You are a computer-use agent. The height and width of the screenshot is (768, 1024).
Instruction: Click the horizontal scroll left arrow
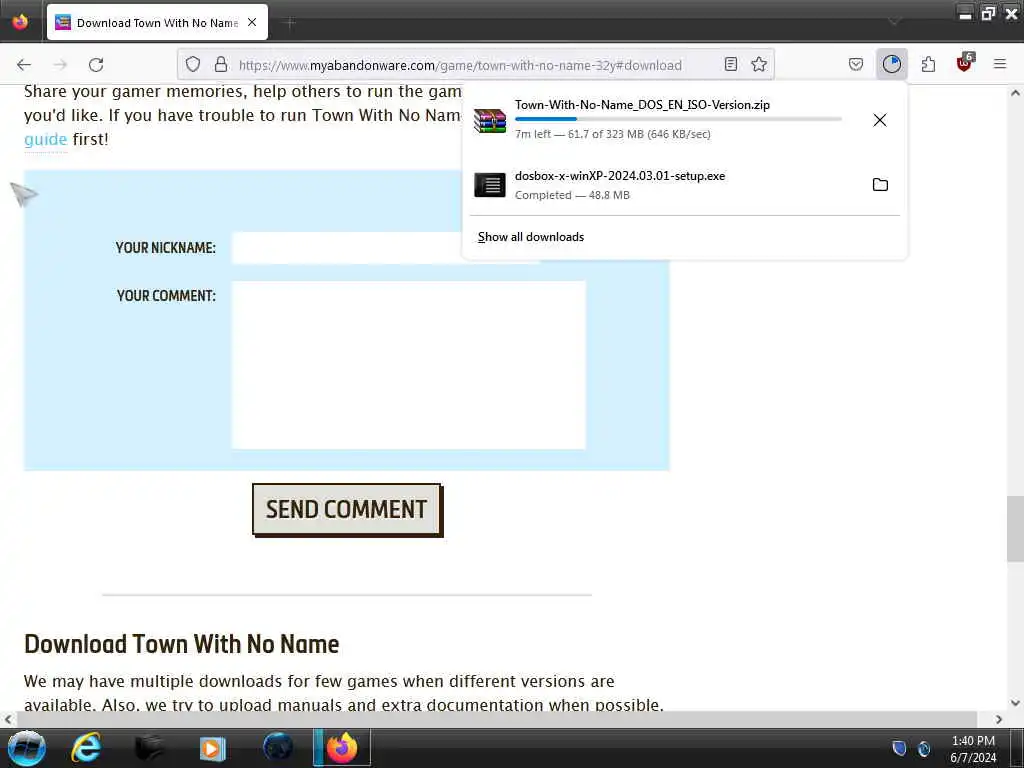8,719
